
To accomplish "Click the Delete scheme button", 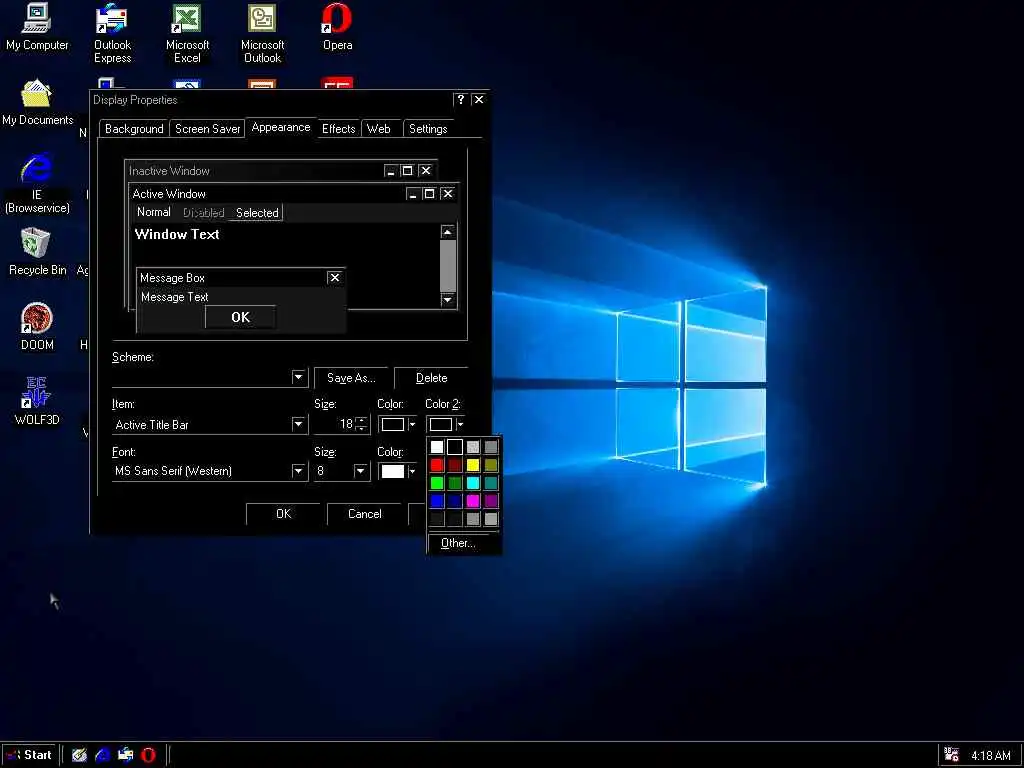I will [x=431, y=378].
